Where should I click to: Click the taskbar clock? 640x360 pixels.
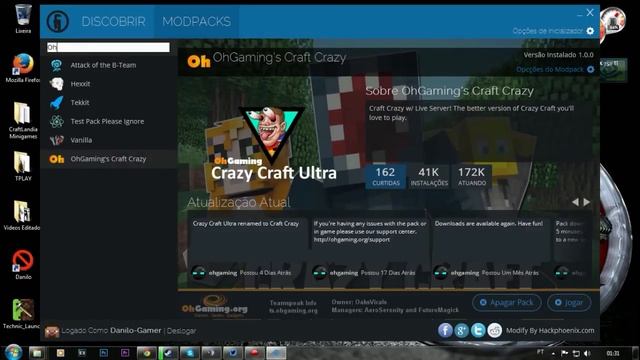tap(613, 353)
